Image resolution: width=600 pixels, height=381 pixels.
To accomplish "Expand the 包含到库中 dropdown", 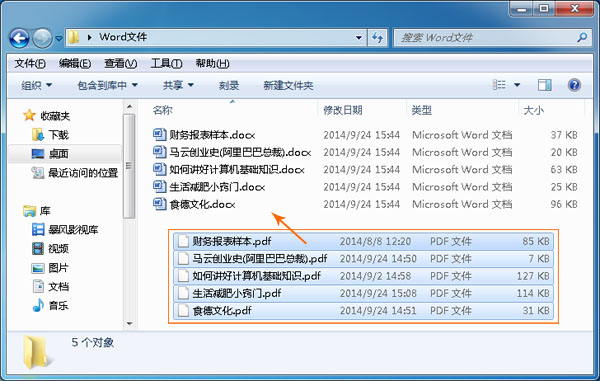I will click(108, 85).
